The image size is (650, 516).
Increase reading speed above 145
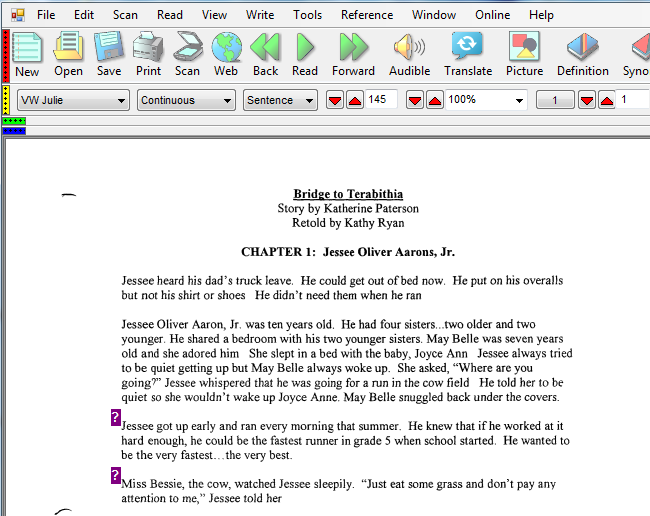pos(355,100)
